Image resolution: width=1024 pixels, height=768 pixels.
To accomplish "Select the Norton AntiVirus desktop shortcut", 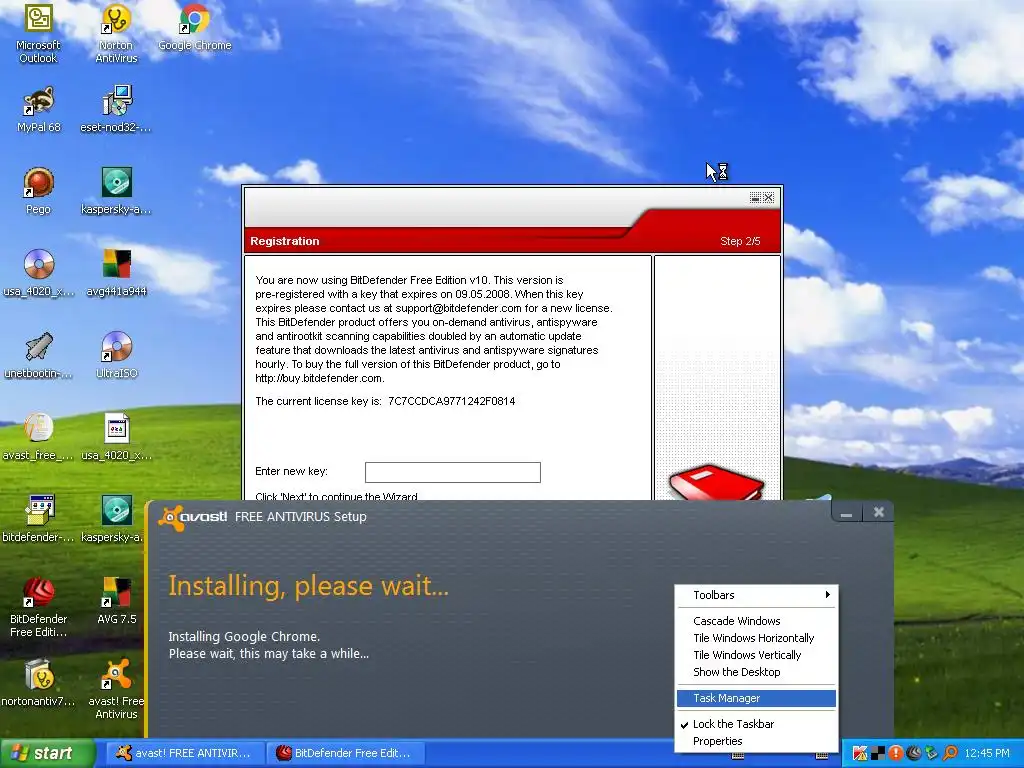I will click(116, 33).
